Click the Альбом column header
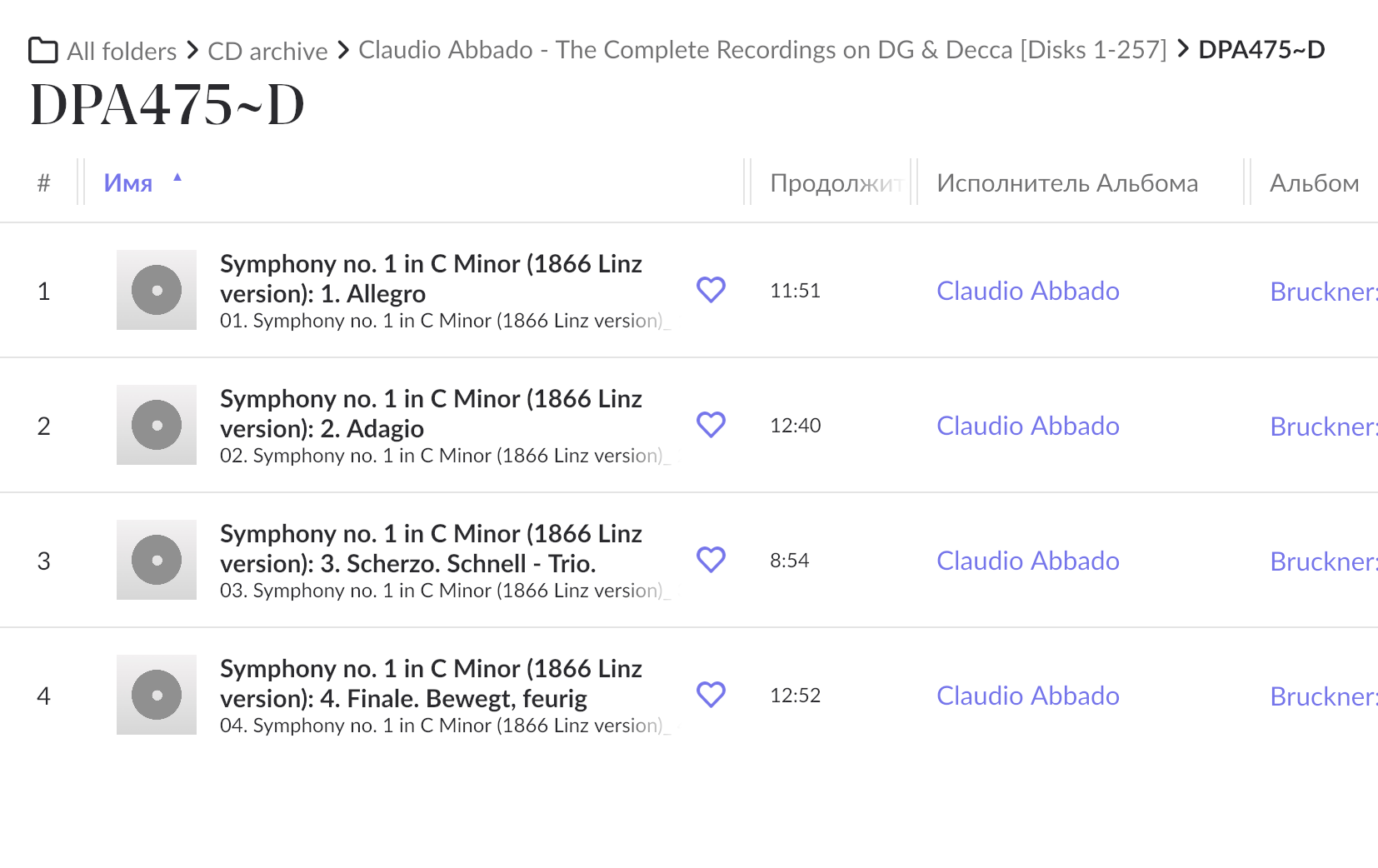 pyautogui.click(x=1314, y=182)
